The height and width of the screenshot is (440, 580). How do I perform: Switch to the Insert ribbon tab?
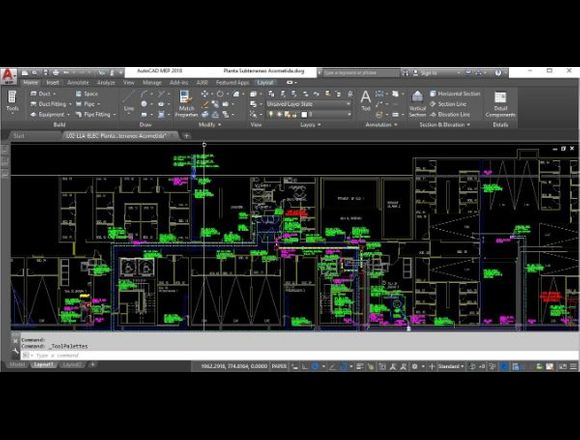click(53, 82)
